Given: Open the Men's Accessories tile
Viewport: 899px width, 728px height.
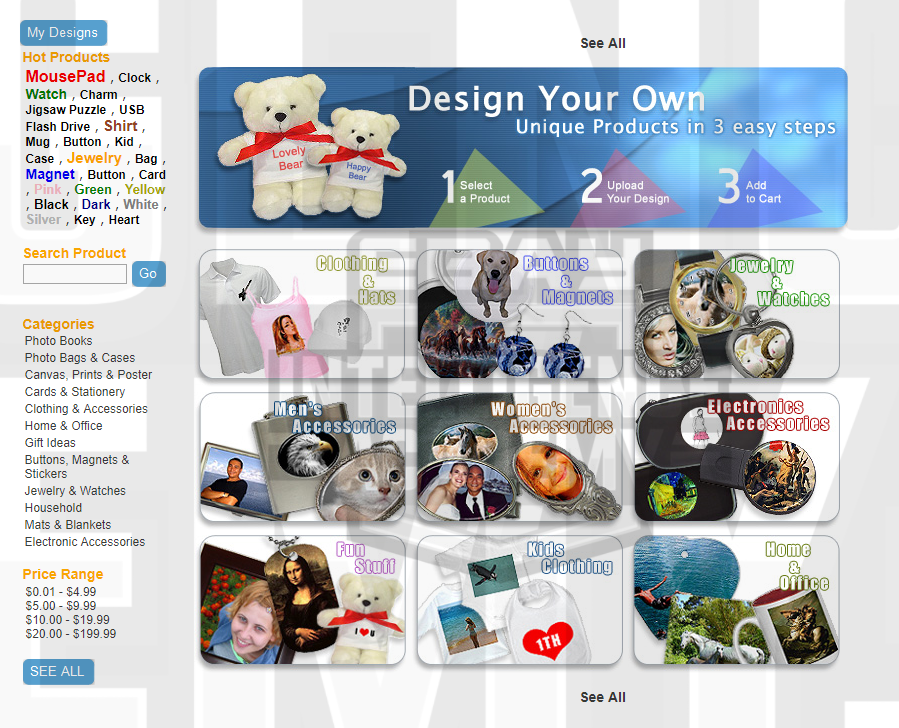Looking at the screenshot, I should point(302,457).
